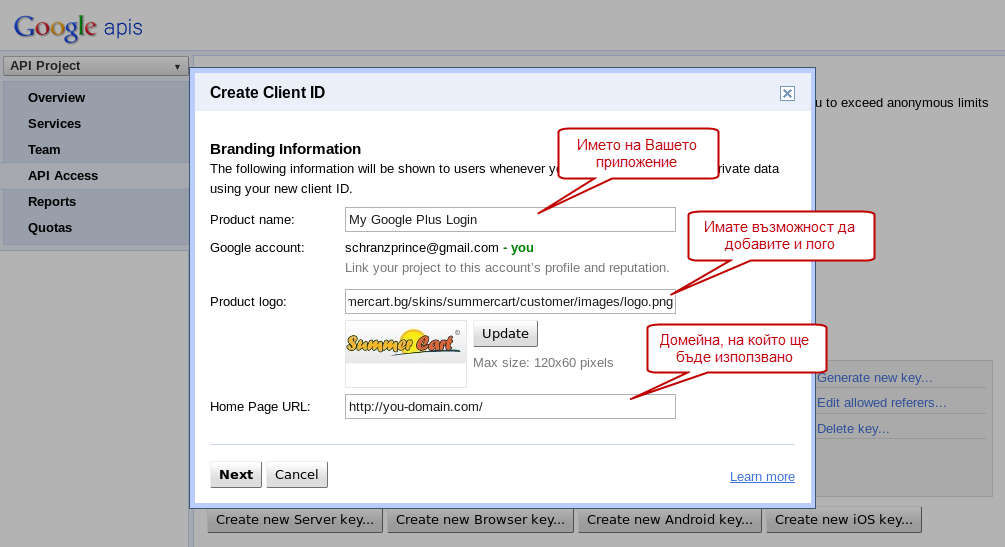Screen dimensions: 1005x547
Task: Select API Access in the sidebar
Action: (63, 176)
